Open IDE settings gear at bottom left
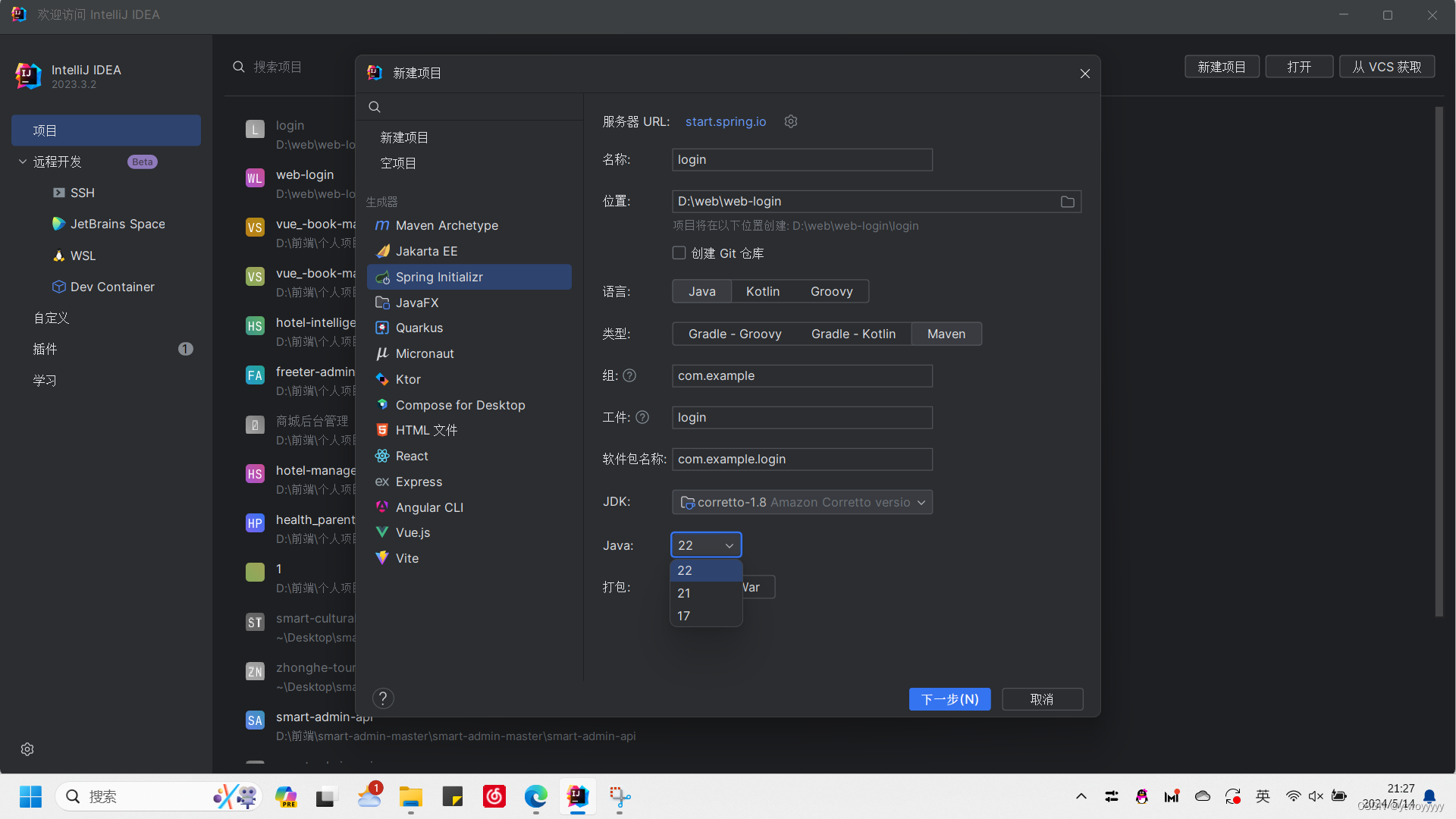This screenshot has height=819, width=1456. click(x=27, y=749)
